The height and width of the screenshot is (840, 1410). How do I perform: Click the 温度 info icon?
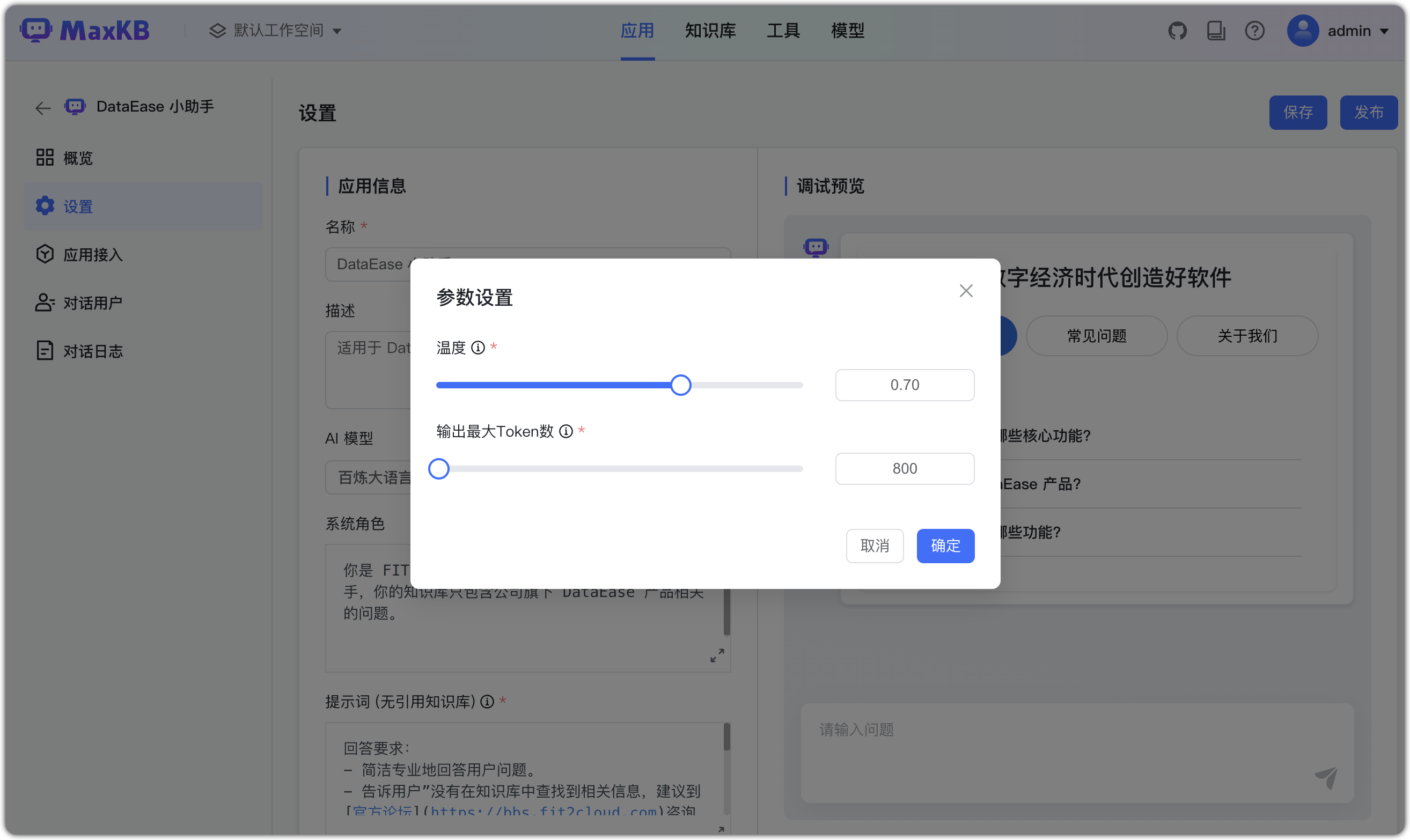pos(478,348)
